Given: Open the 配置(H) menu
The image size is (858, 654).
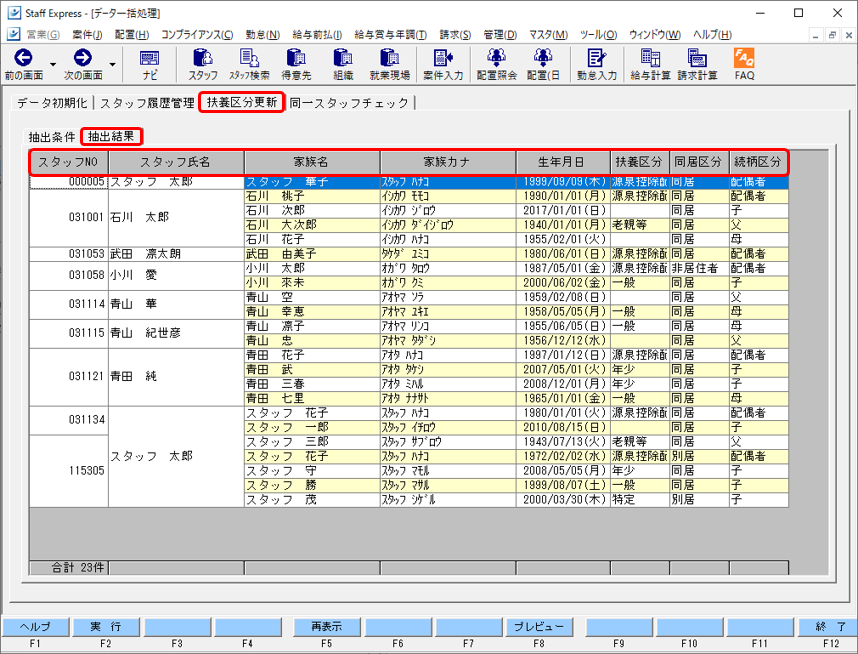Looking at the screenshot, I should (132, 35).
